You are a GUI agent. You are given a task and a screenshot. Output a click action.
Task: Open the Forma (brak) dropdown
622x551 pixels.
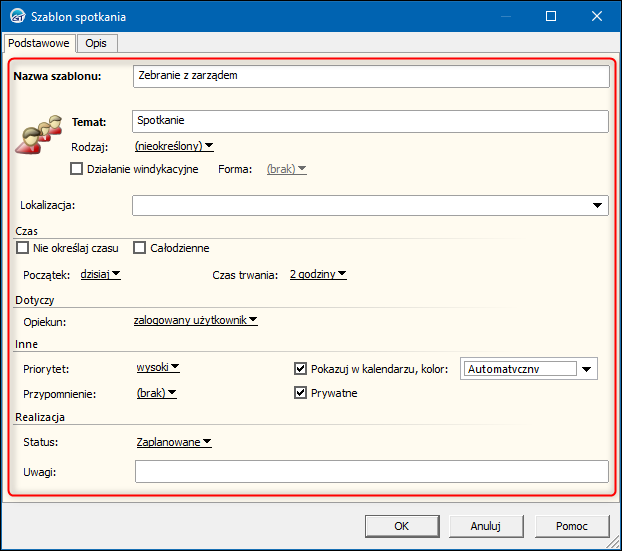point(286,169)
